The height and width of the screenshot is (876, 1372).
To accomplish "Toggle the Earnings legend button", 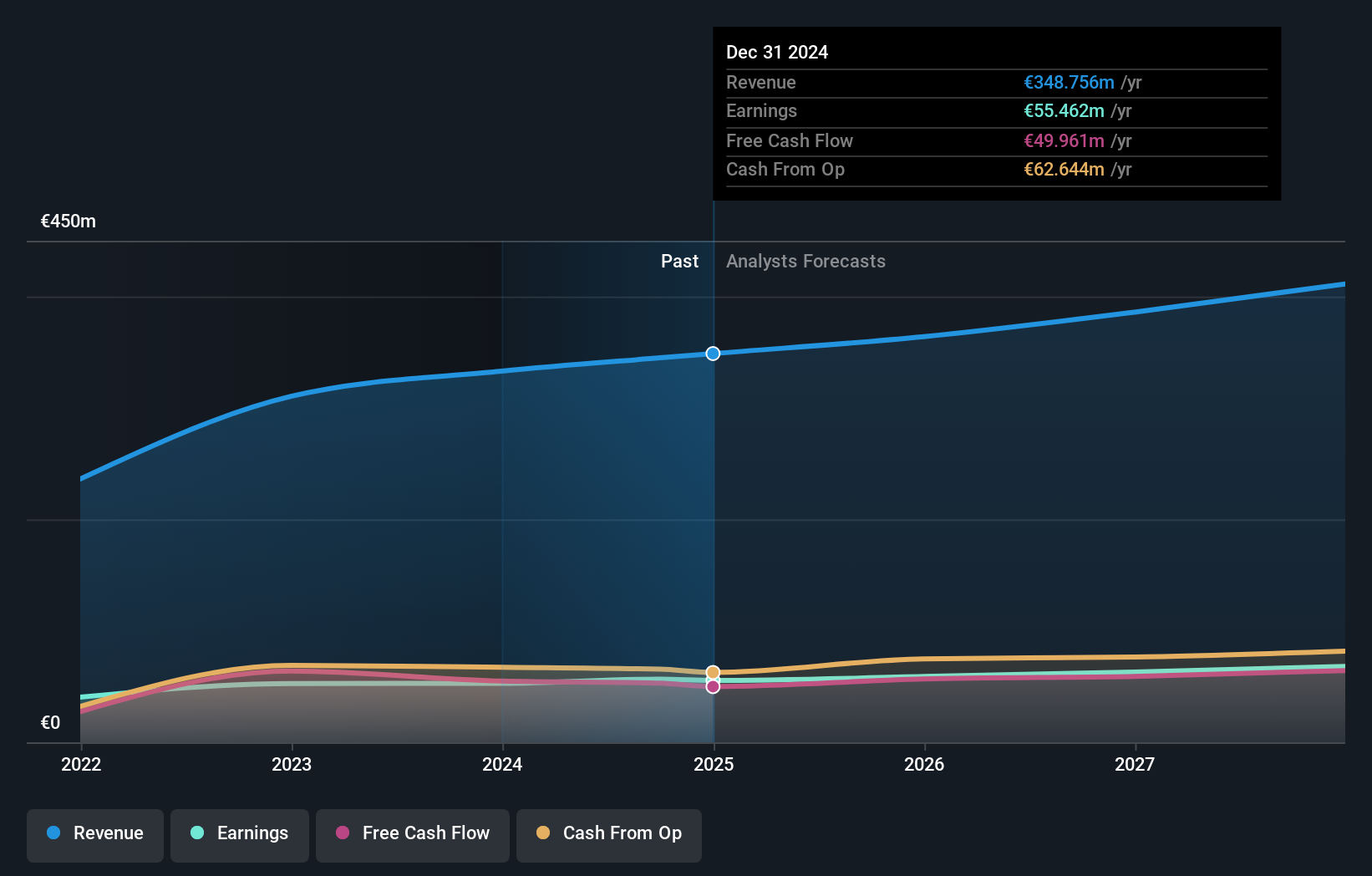I will pyautogui.click(x=240, y=835).
